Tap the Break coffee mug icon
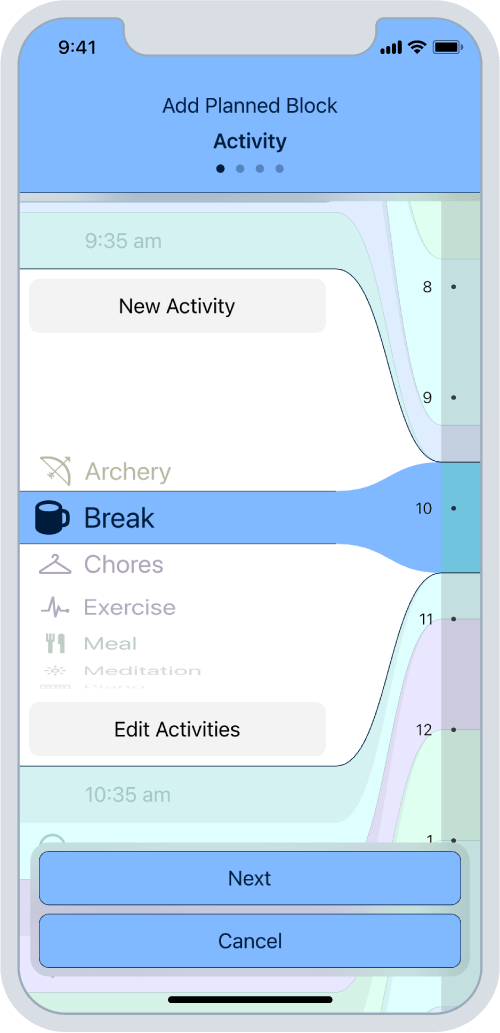Screen dimensions: 500x1033 coord(52,518)
